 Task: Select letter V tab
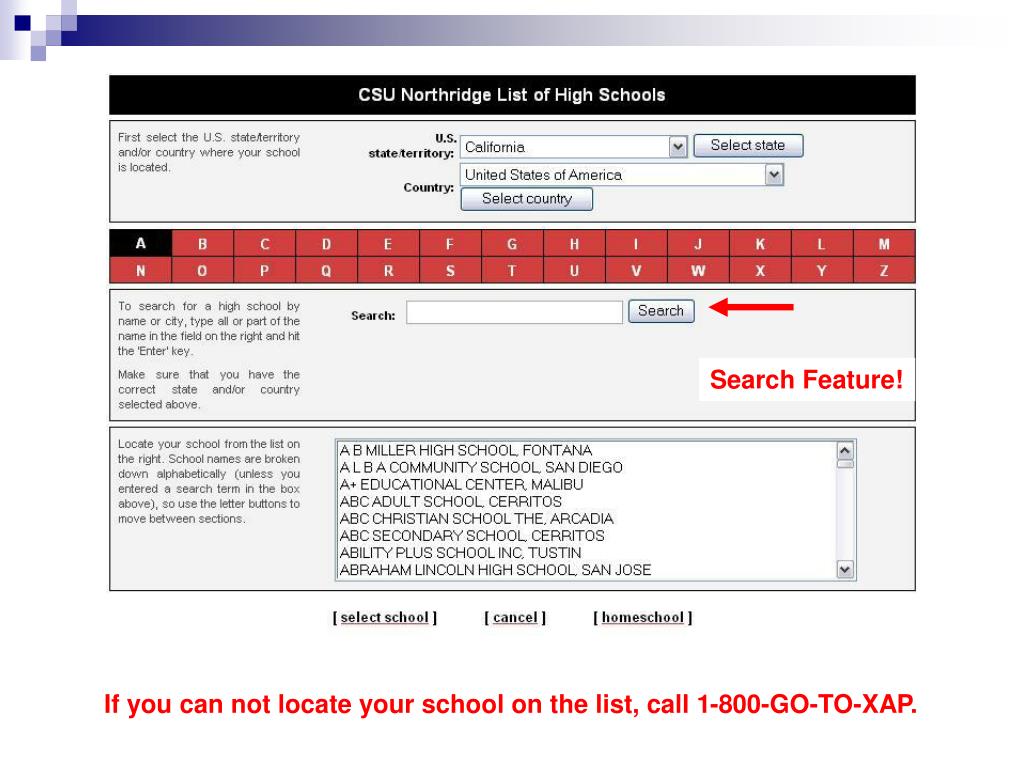pos(636,270)
